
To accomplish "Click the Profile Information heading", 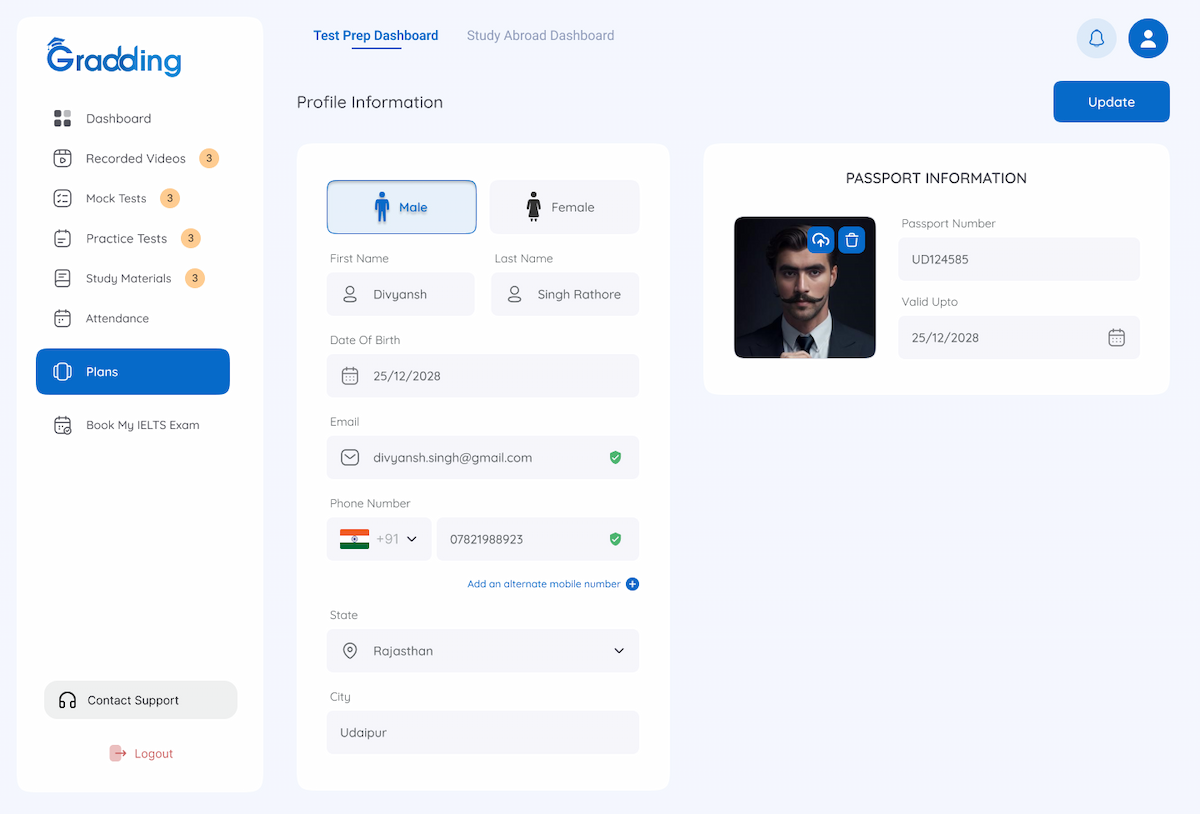I will click(370, 102).
